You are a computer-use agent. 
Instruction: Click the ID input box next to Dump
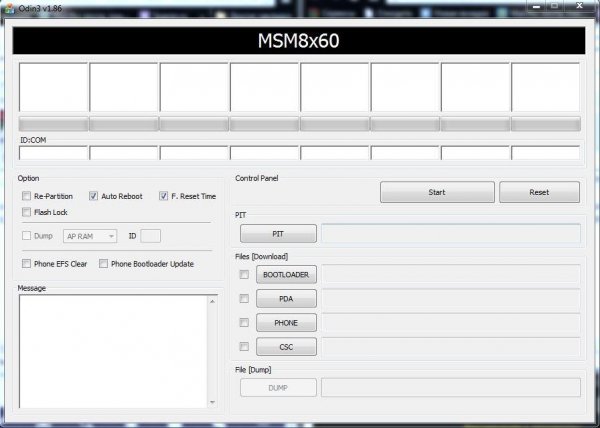coord(150,236)
